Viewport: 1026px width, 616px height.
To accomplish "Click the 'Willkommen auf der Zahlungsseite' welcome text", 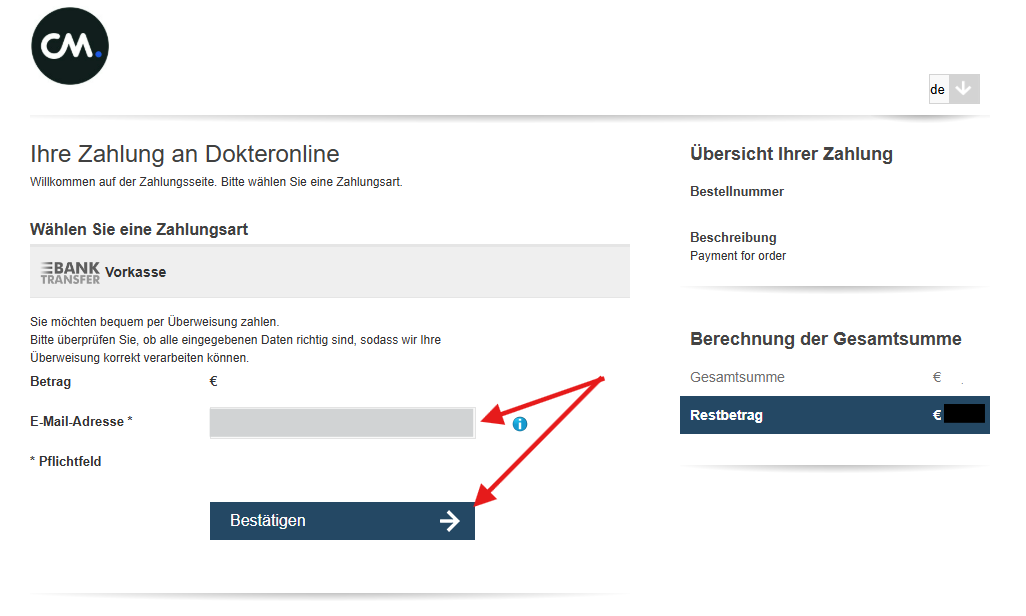I will pyautogui.click(x=216, y=182).
